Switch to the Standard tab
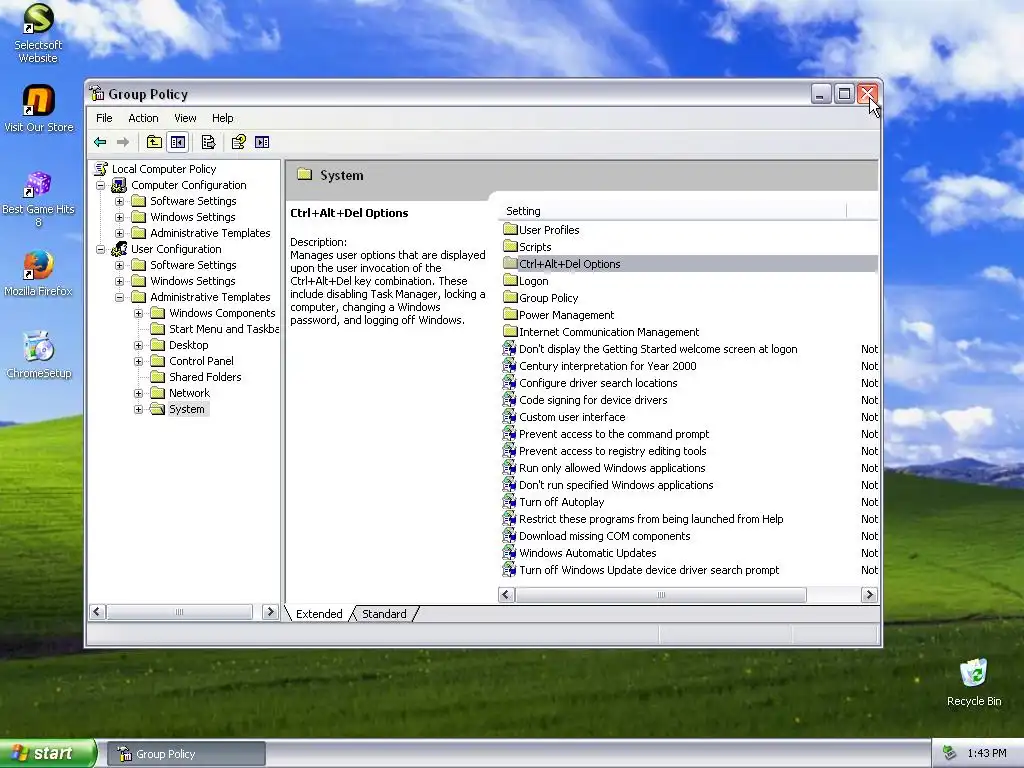Viewport: 1024px width, 768px height. [384, 614]
